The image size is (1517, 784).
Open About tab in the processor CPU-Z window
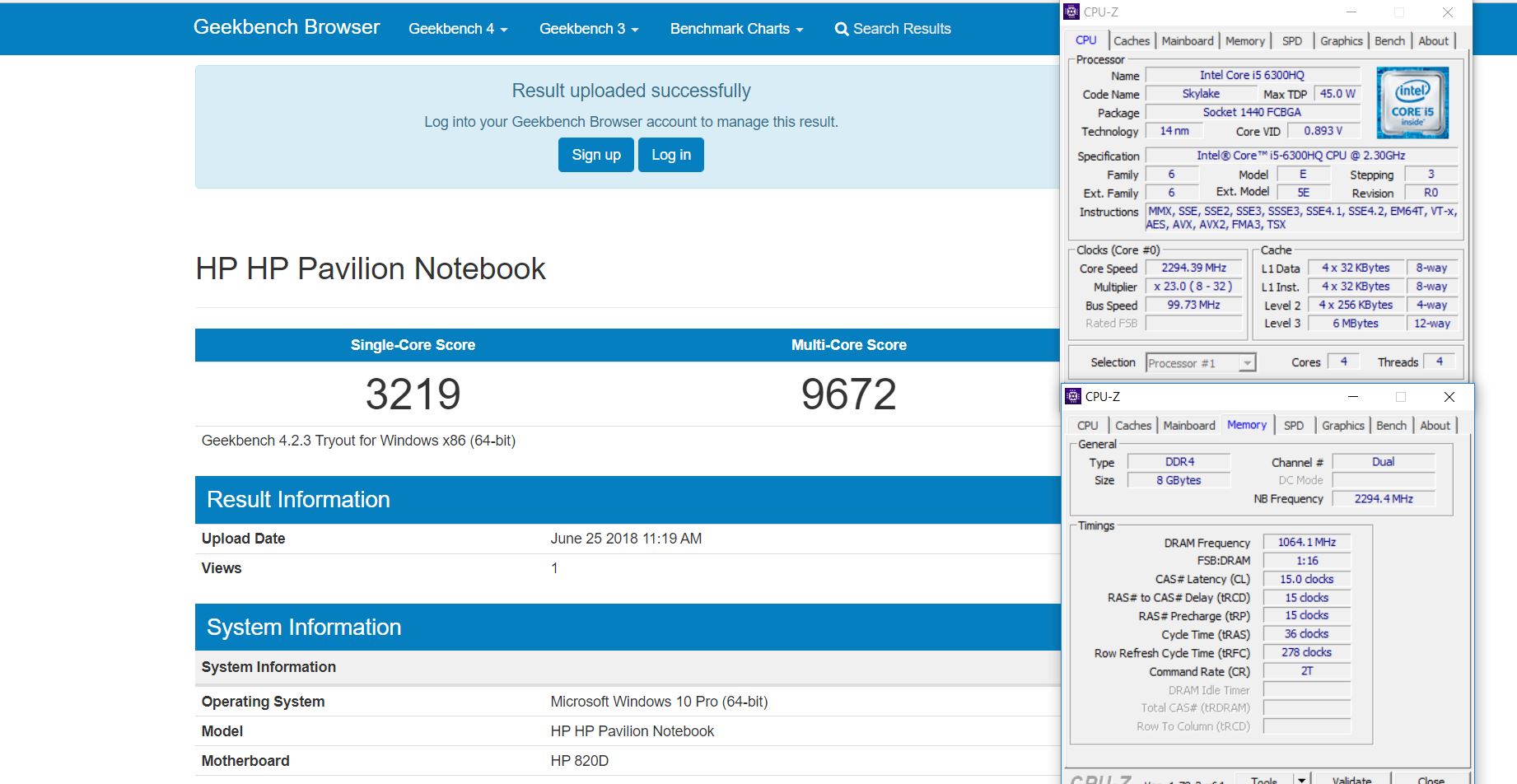pos(1434,41)
